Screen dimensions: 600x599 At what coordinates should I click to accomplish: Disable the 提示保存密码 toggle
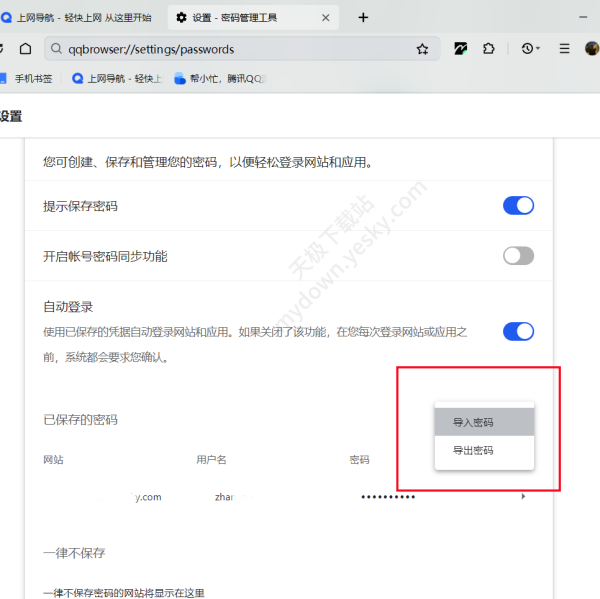[x=518, y=206]
